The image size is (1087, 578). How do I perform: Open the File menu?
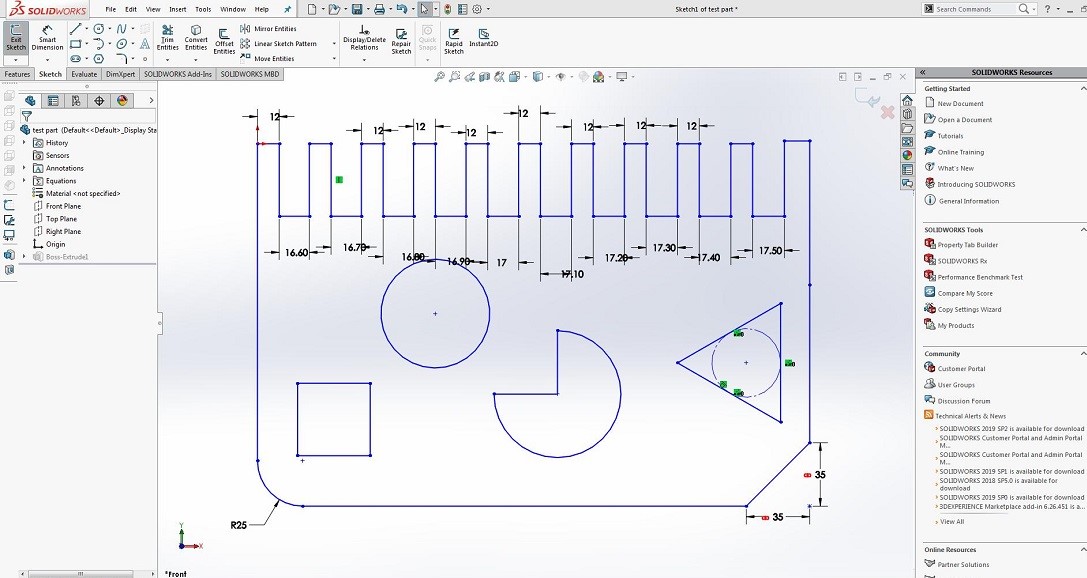pos(110,10)
